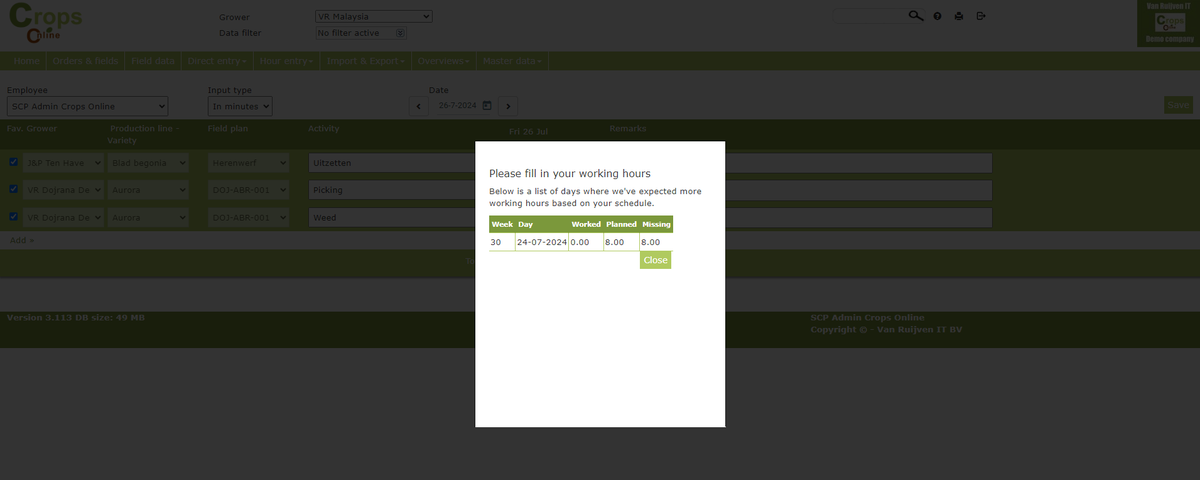Open the Home menu item
Image resolution: width=1200 pixels, height=480 pixels.
tap(27, 61)
